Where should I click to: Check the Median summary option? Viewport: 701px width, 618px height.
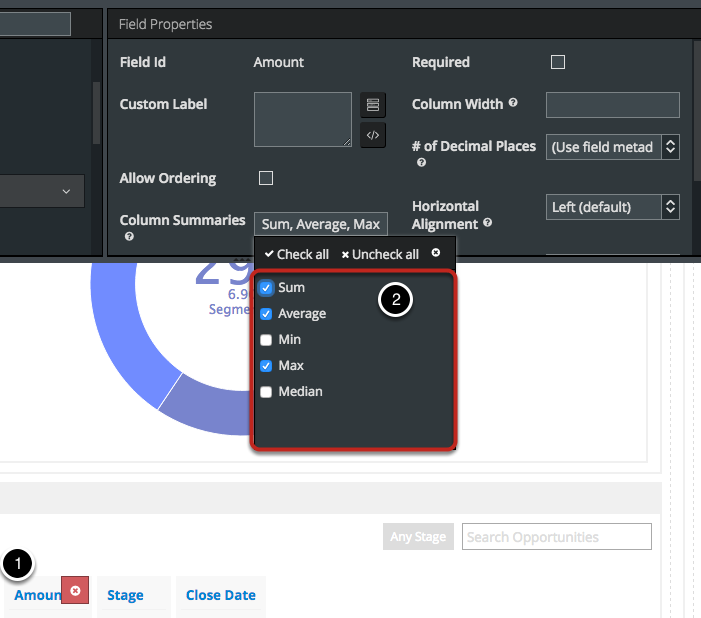(x=266, y=392)
